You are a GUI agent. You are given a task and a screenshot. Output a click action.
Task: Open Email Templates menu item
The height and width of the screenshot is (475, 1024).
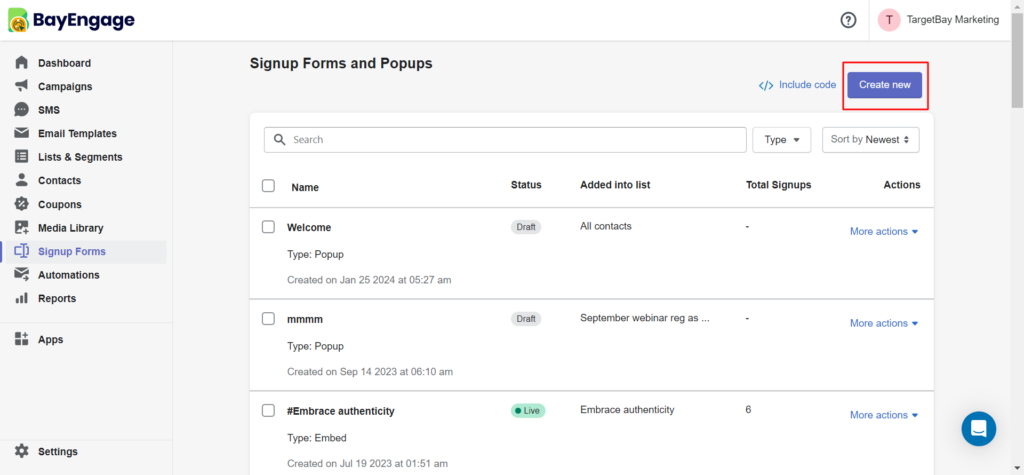coord(77,134)
